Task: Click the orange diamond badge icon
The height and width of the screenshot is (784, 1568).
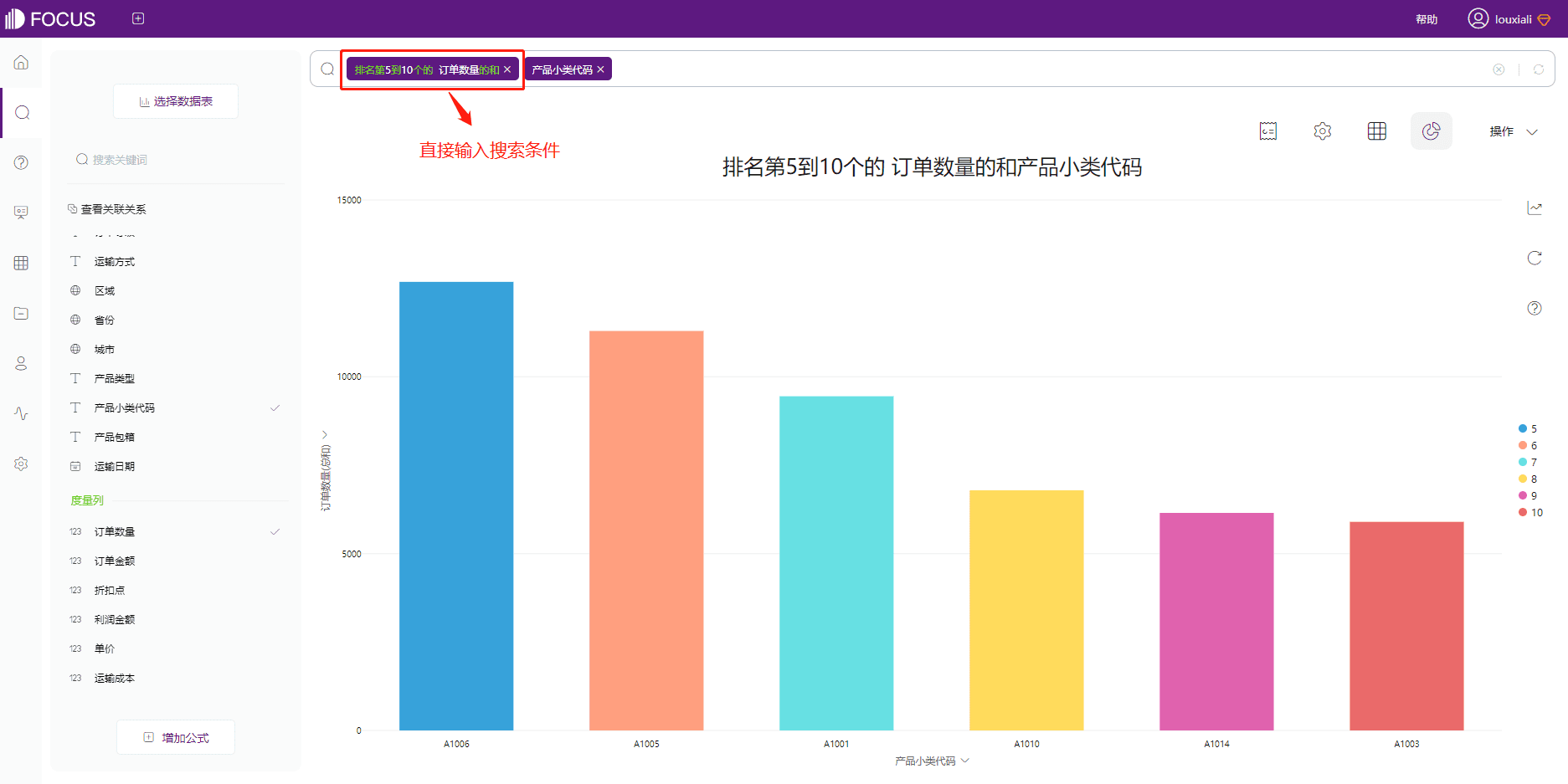Action: click(x=1544, y=19)
